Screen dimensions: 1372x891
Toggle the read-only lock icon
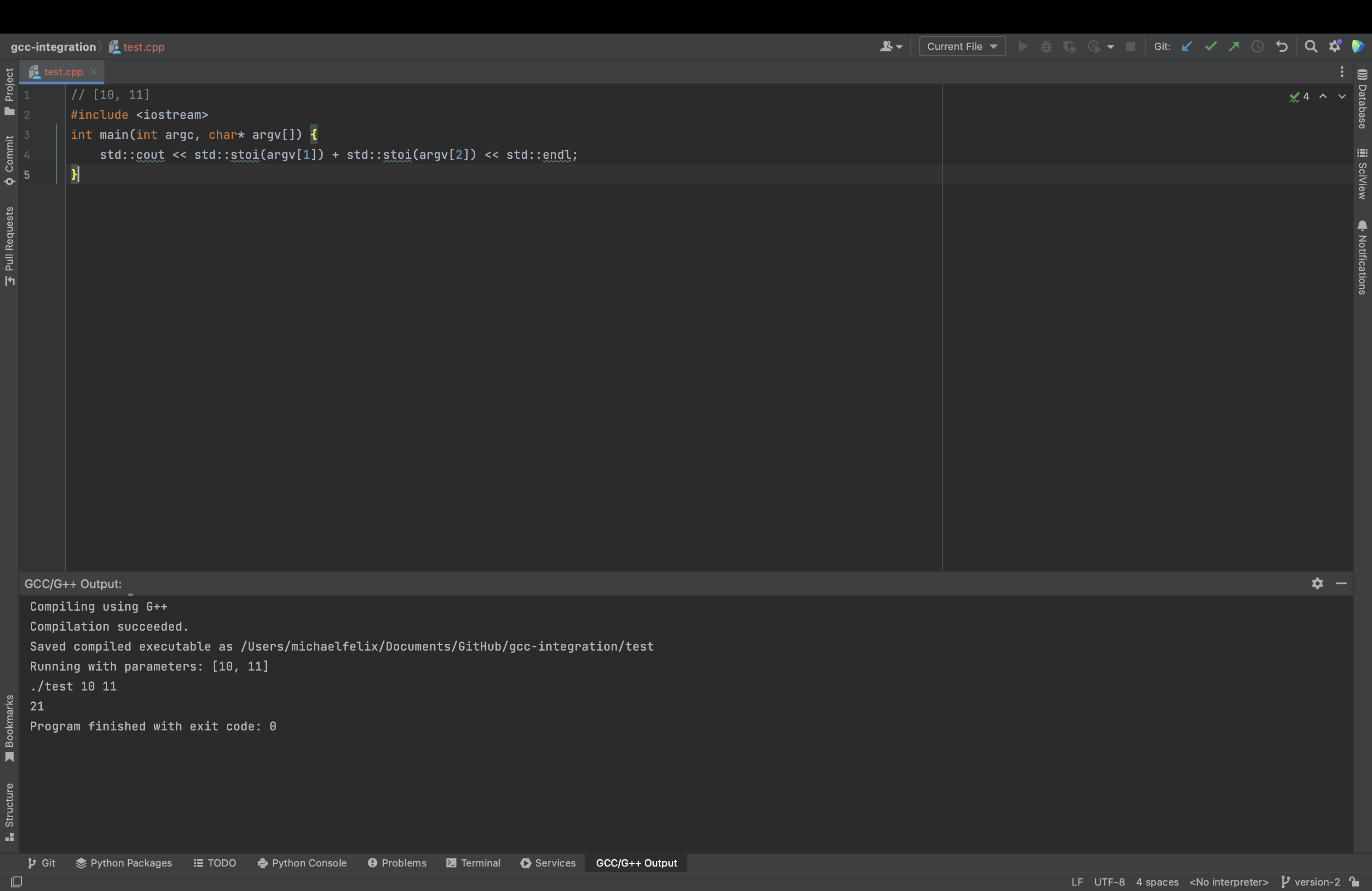pos(1355,882)
